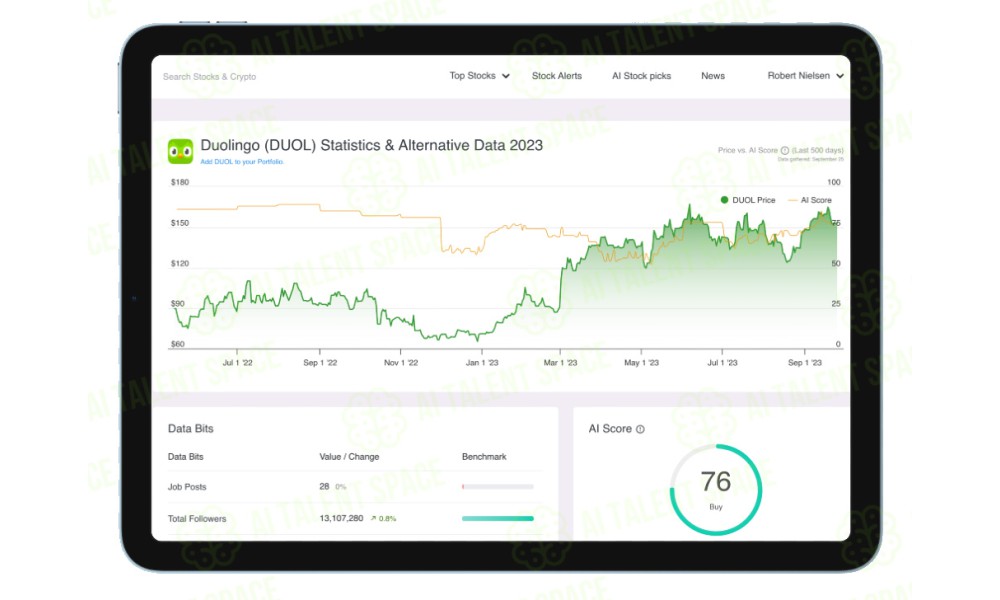
Task: Click the Benchmark column header
Action: 484,457
